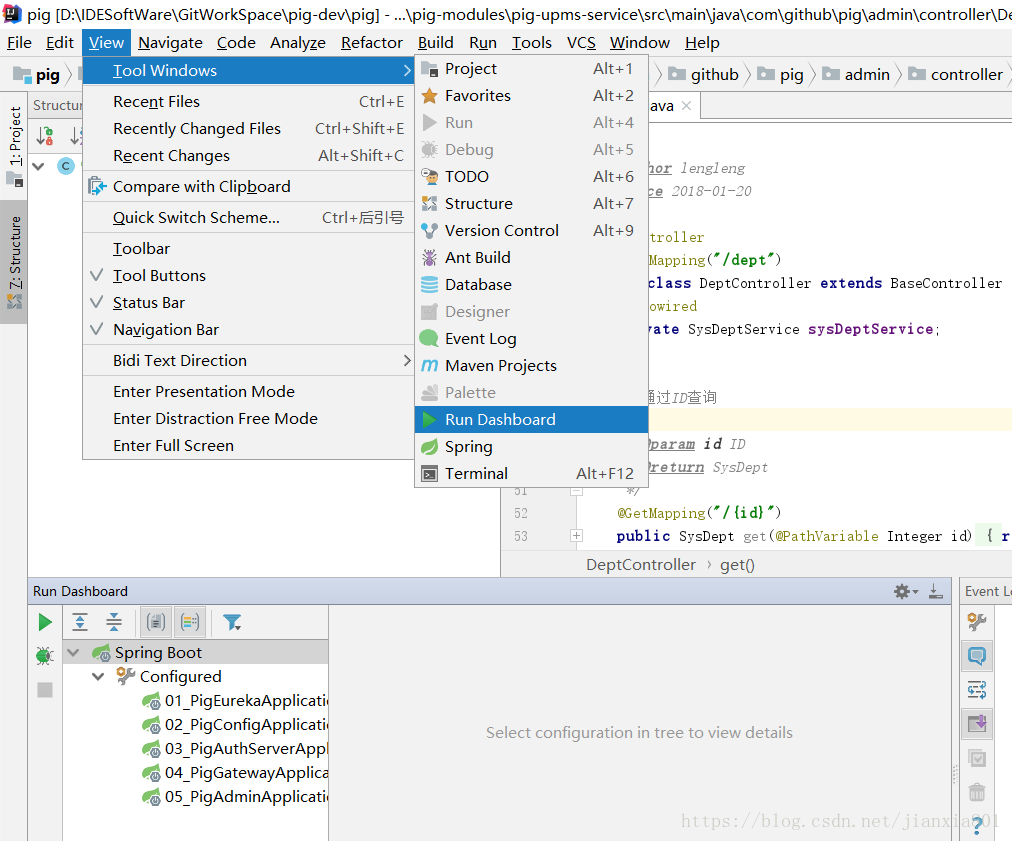Expand the Tool Windows submenu
This screenshot has height=841, width=1012.
pyautogui.click(x=248, y=70)
